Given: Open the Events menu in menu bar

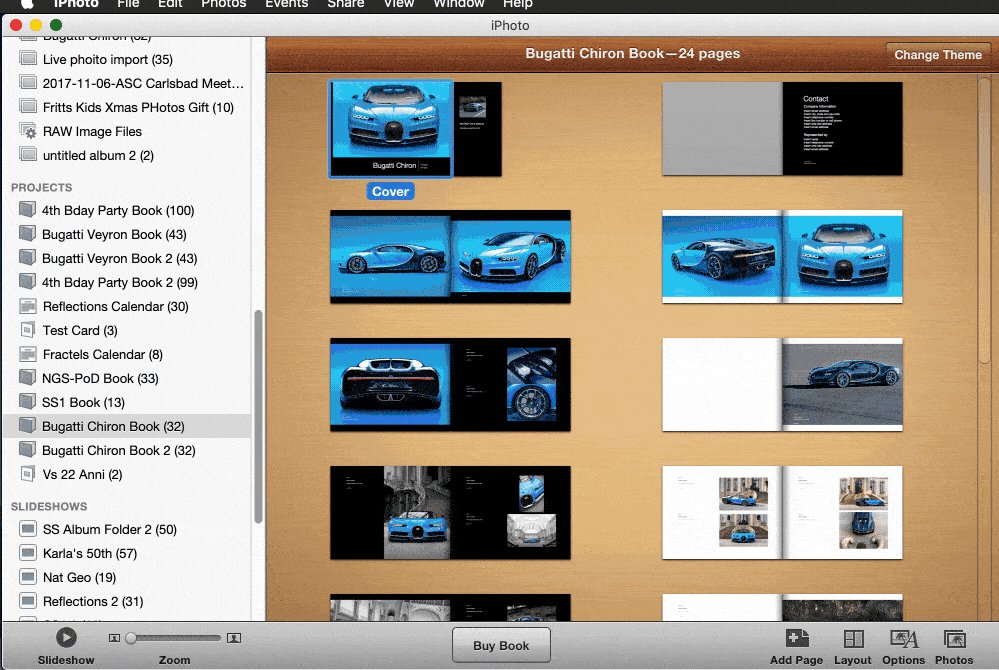Looking at the screenshot, I should pyautogui.click(x=286, y=4).
